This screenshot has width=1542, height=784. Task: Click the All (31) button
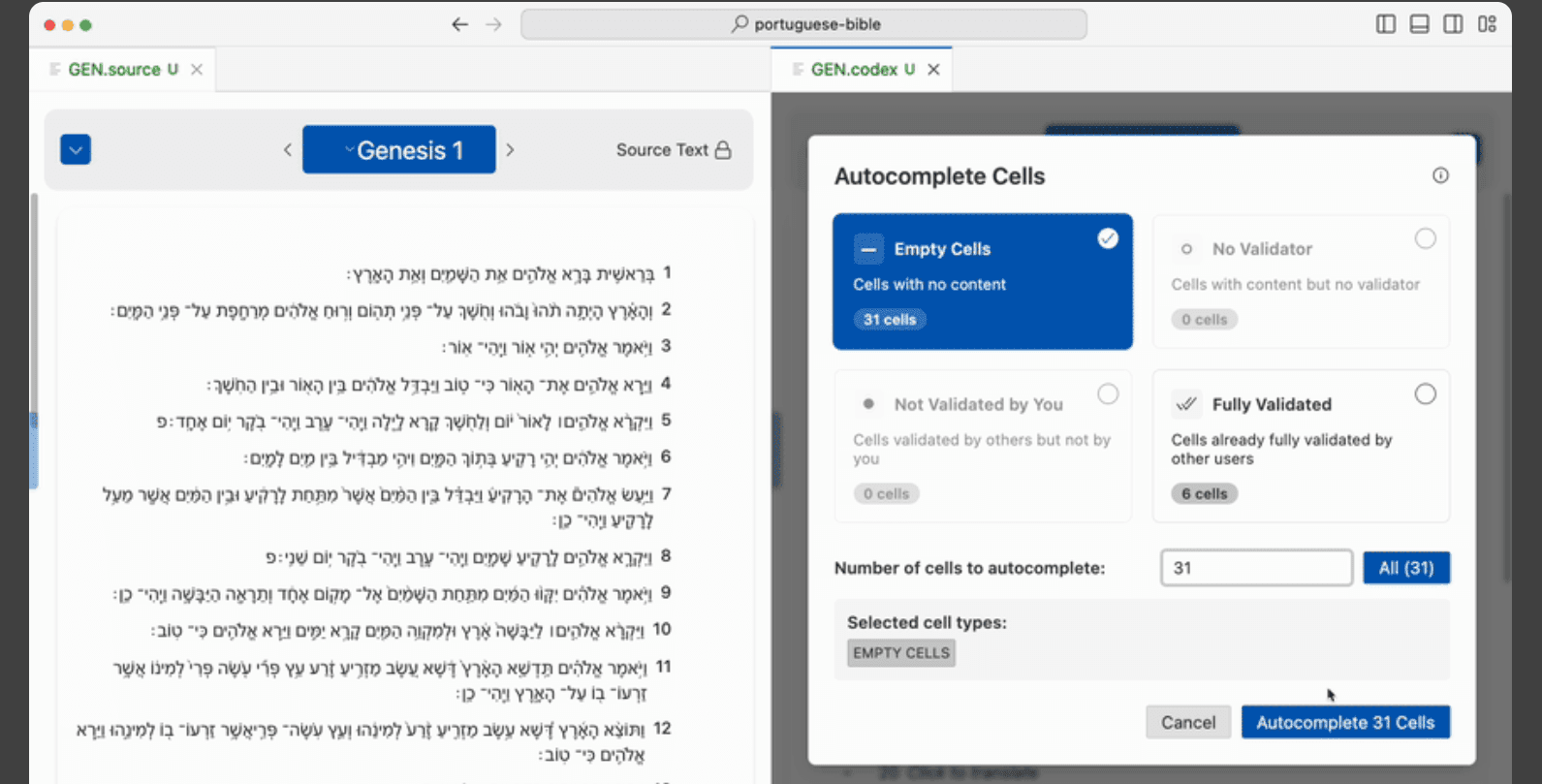(x=1406, y=568)
